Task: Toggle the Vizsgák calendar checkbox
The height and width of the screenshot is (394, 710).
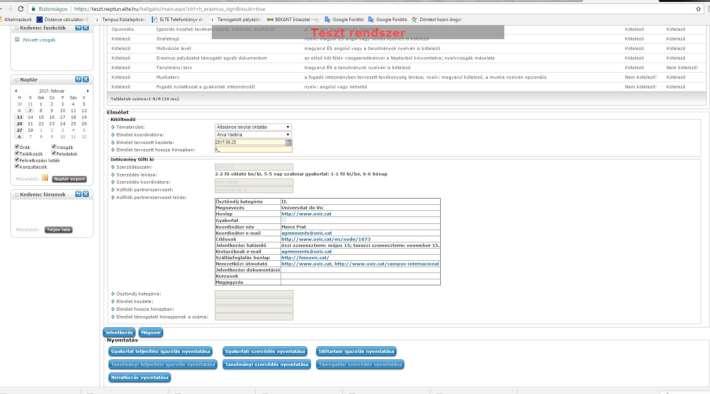Action: tap(53, 147)
